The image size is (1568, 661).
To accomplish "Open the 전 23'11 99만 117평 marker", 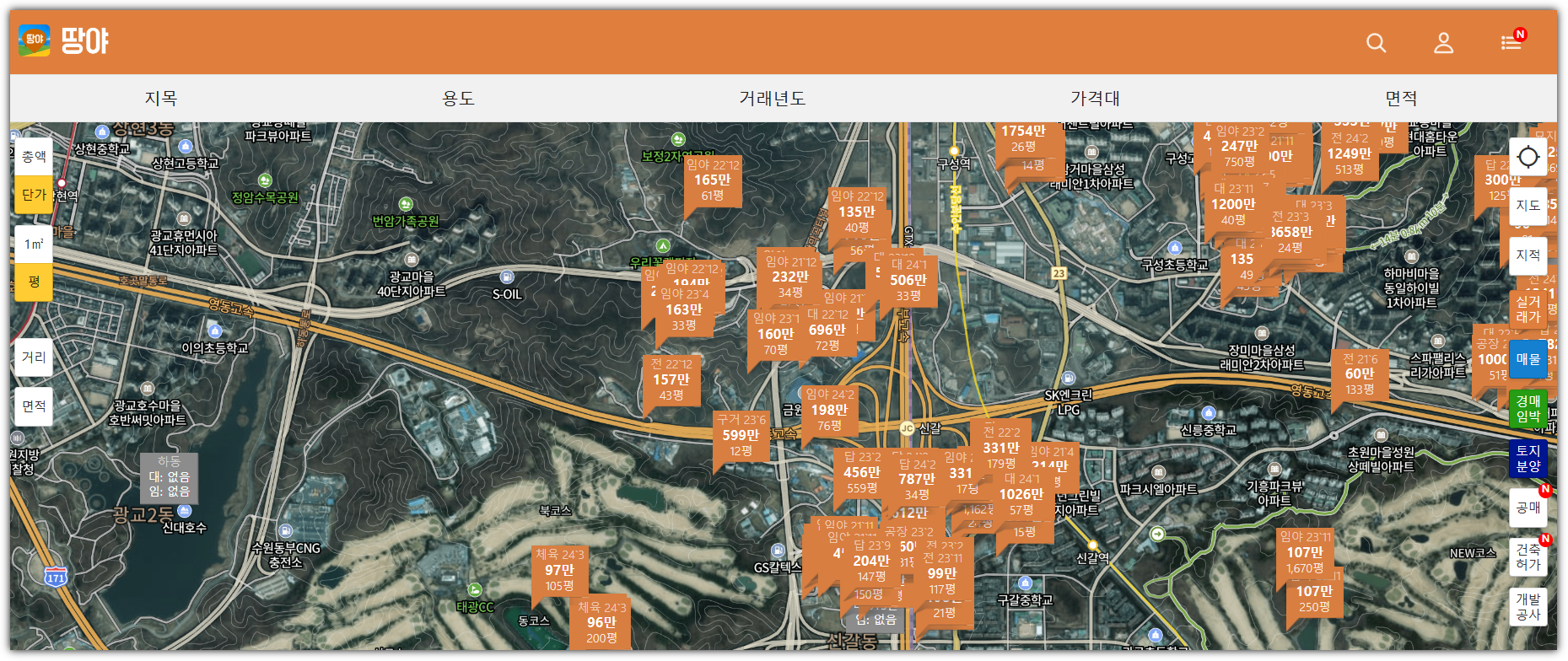I will tap(942, 573).
